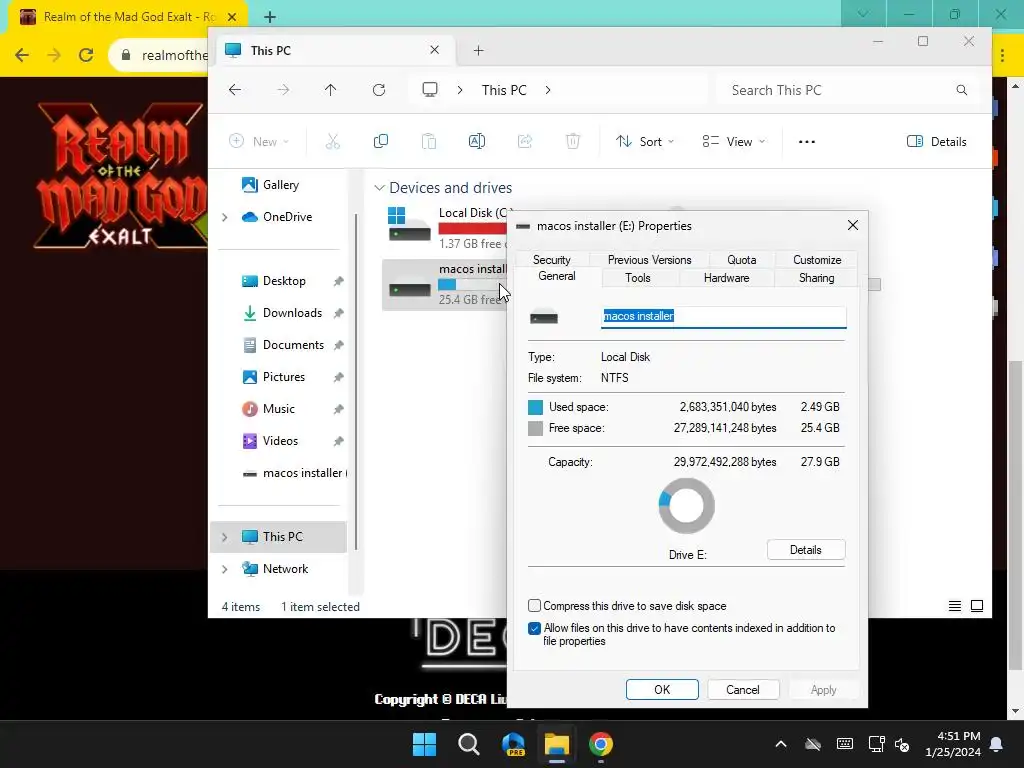The width and height of the screenshot is (1024, 768).
Task: Collapse the Devices and drives group
Action: click(379, 188)
